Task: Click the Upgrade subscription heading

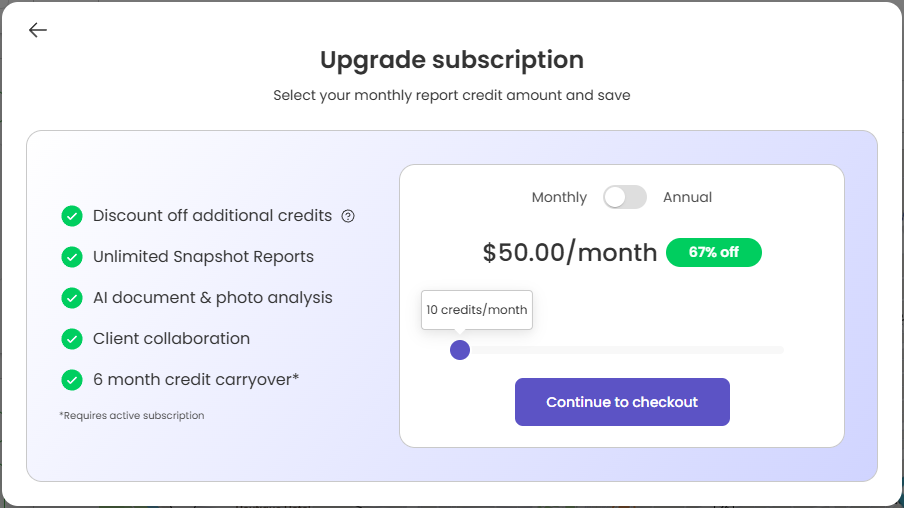Action: point(452,60)
